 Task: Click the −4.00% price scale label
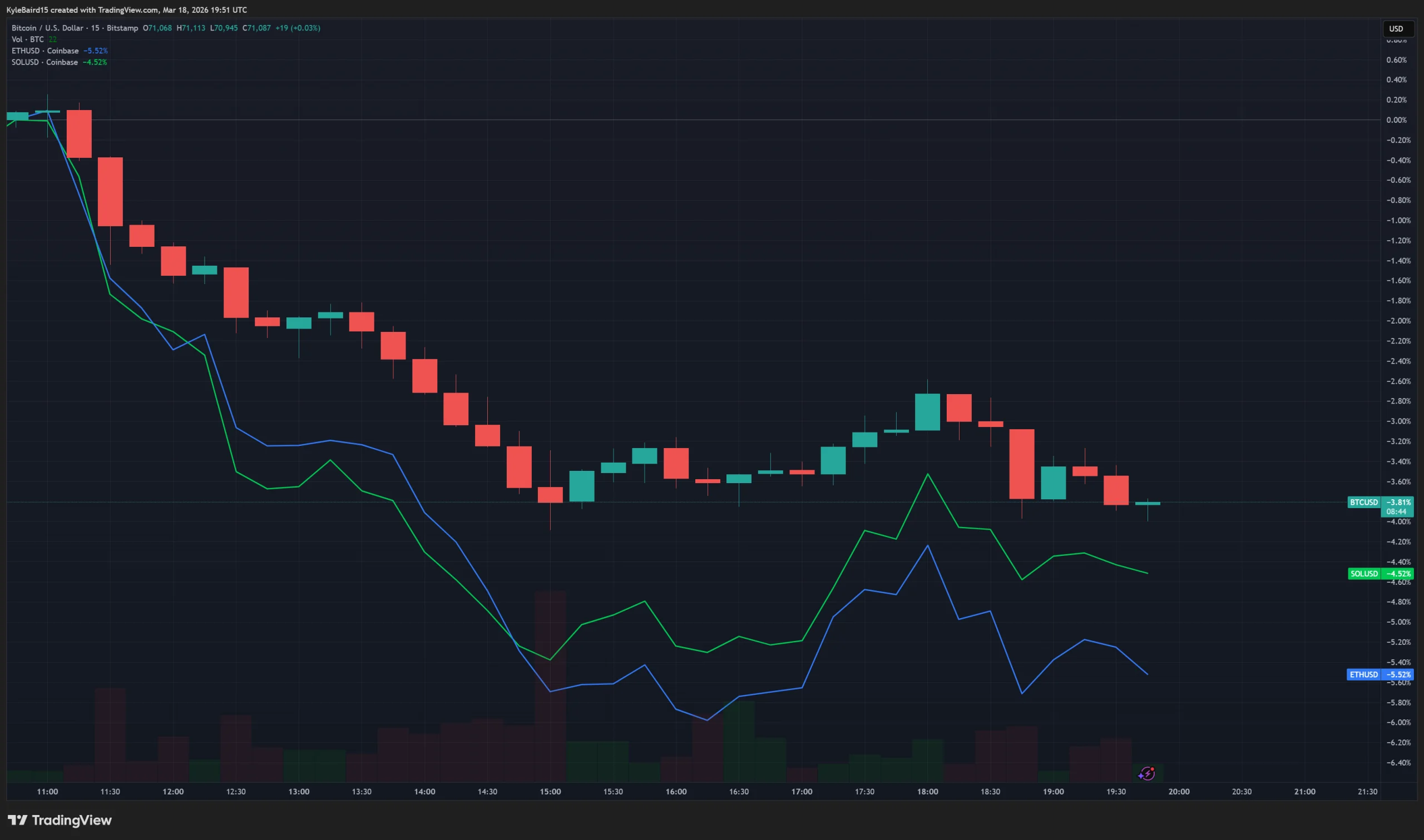[x=1398, y=522]
